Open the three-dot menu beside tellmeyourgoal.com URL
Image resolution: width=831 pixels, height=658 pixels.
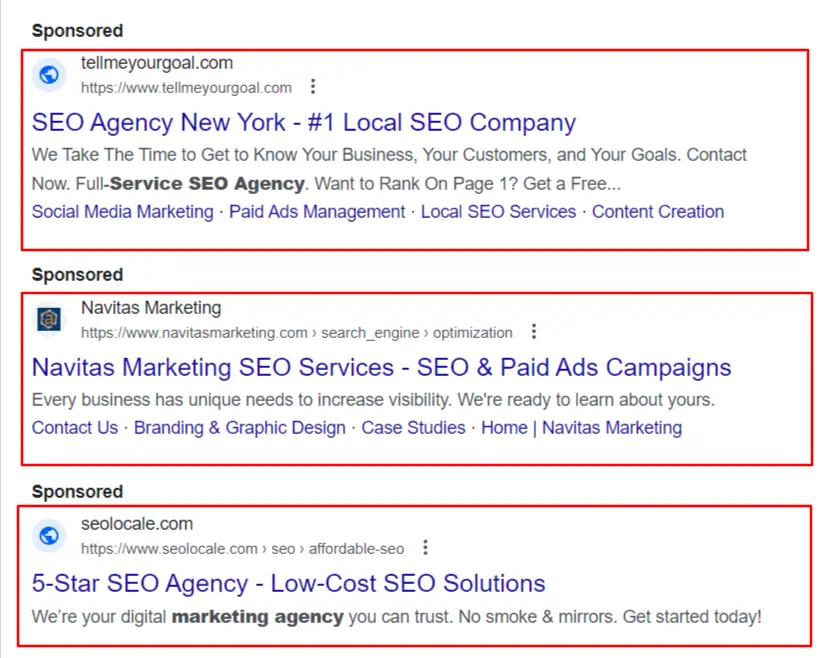coord(313,86)
